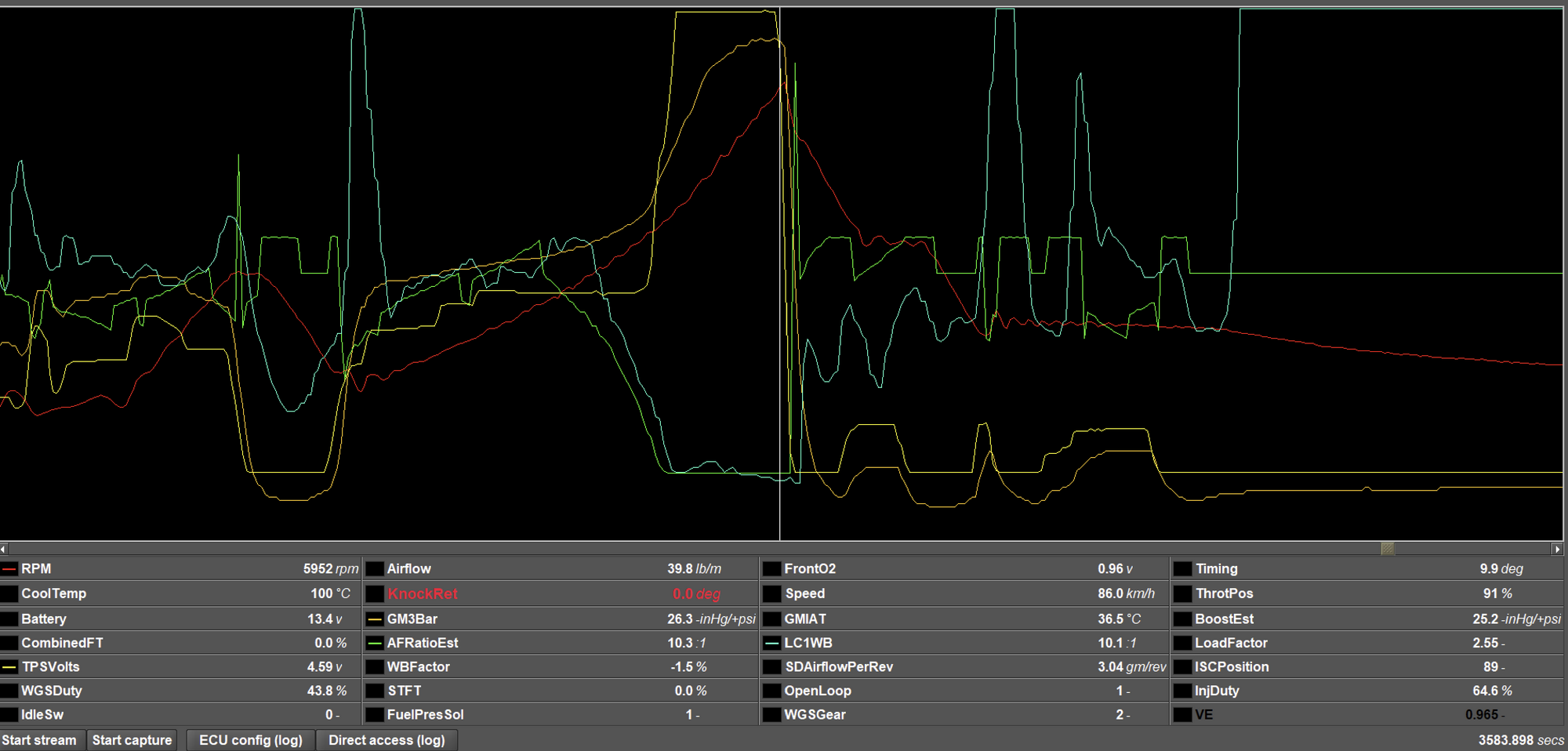Click the graph scrollbar left arrow
This screenshot has width=1568, height=751.
click(x=4, y=550)
